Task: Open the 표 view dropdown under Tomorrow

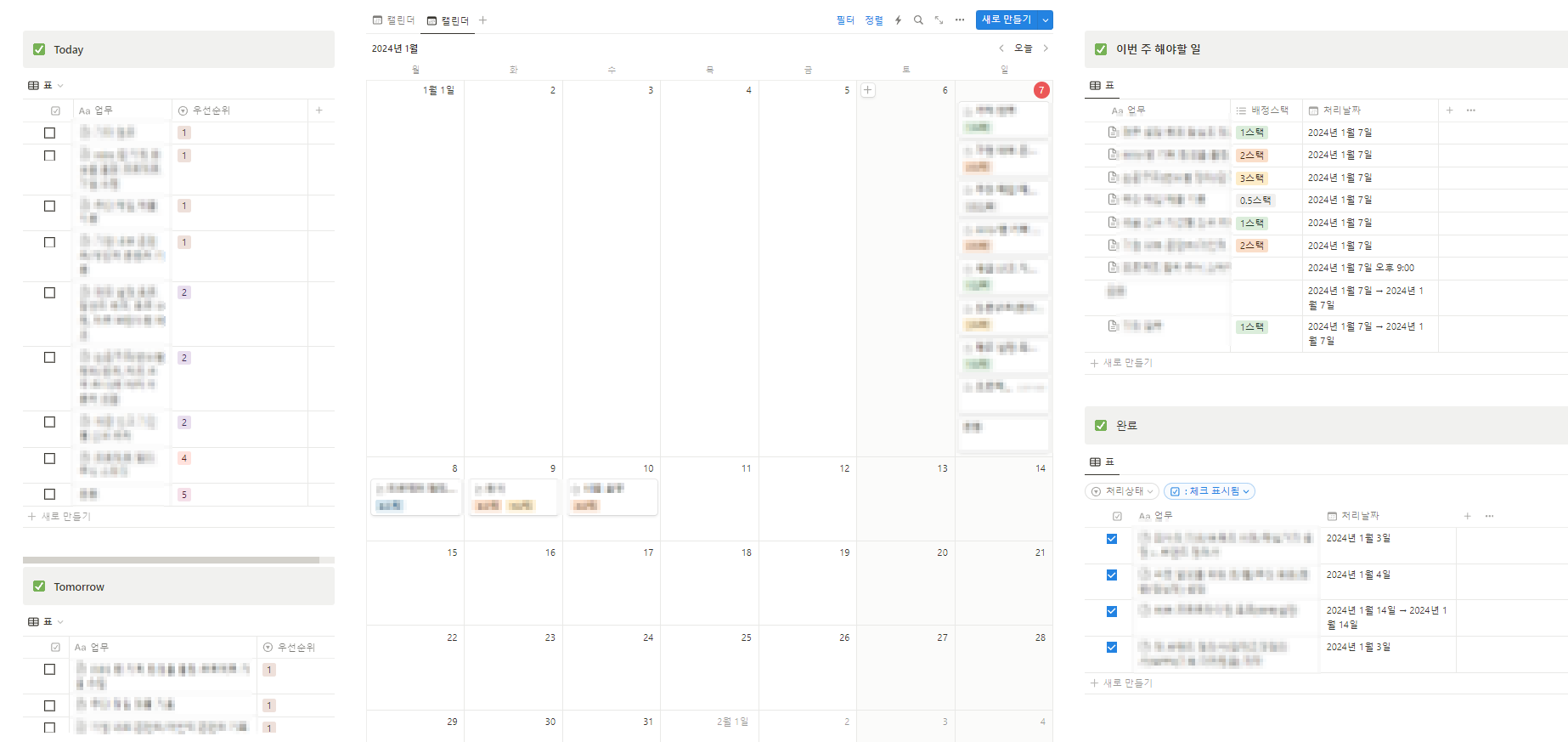Action: (x=46, y=622)
